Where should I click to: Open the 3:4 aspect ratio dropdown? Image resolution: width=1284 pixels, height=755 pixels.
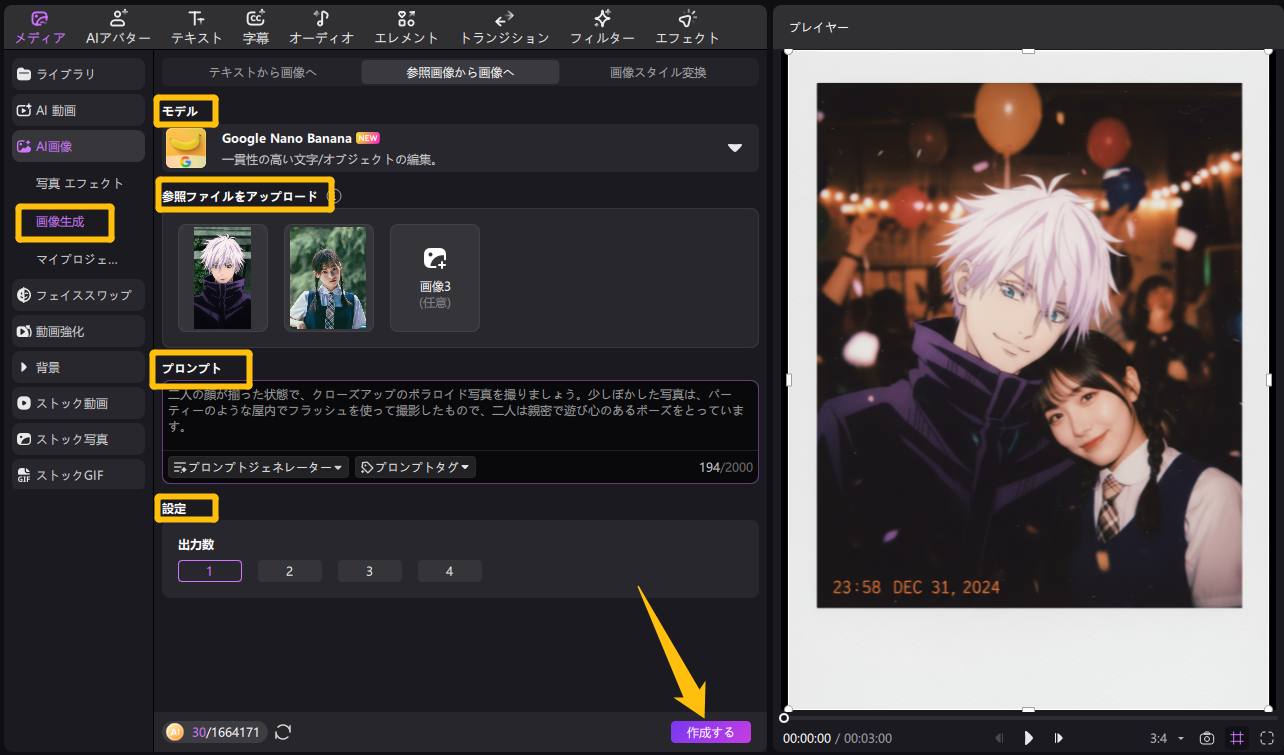pyautogui.click(x=1166, y=738)
